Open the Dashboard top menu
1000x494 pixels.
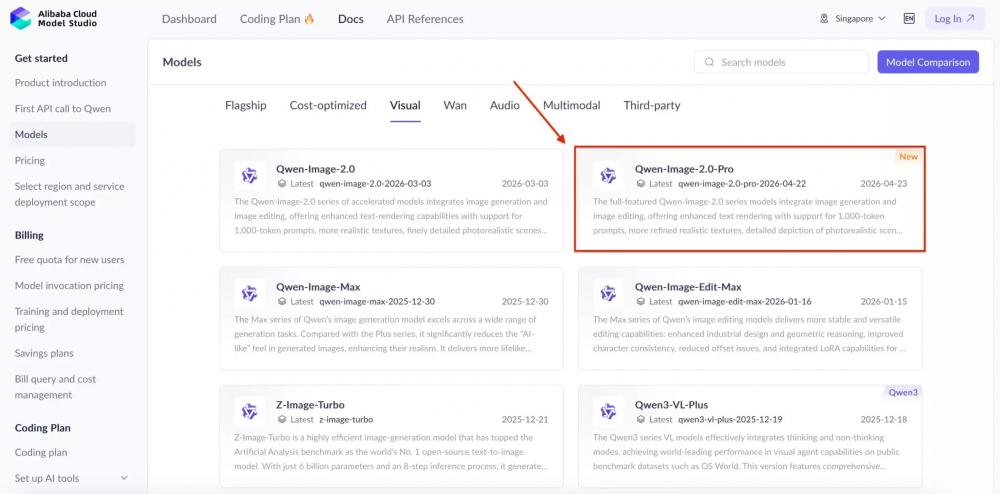coord(189,18)
